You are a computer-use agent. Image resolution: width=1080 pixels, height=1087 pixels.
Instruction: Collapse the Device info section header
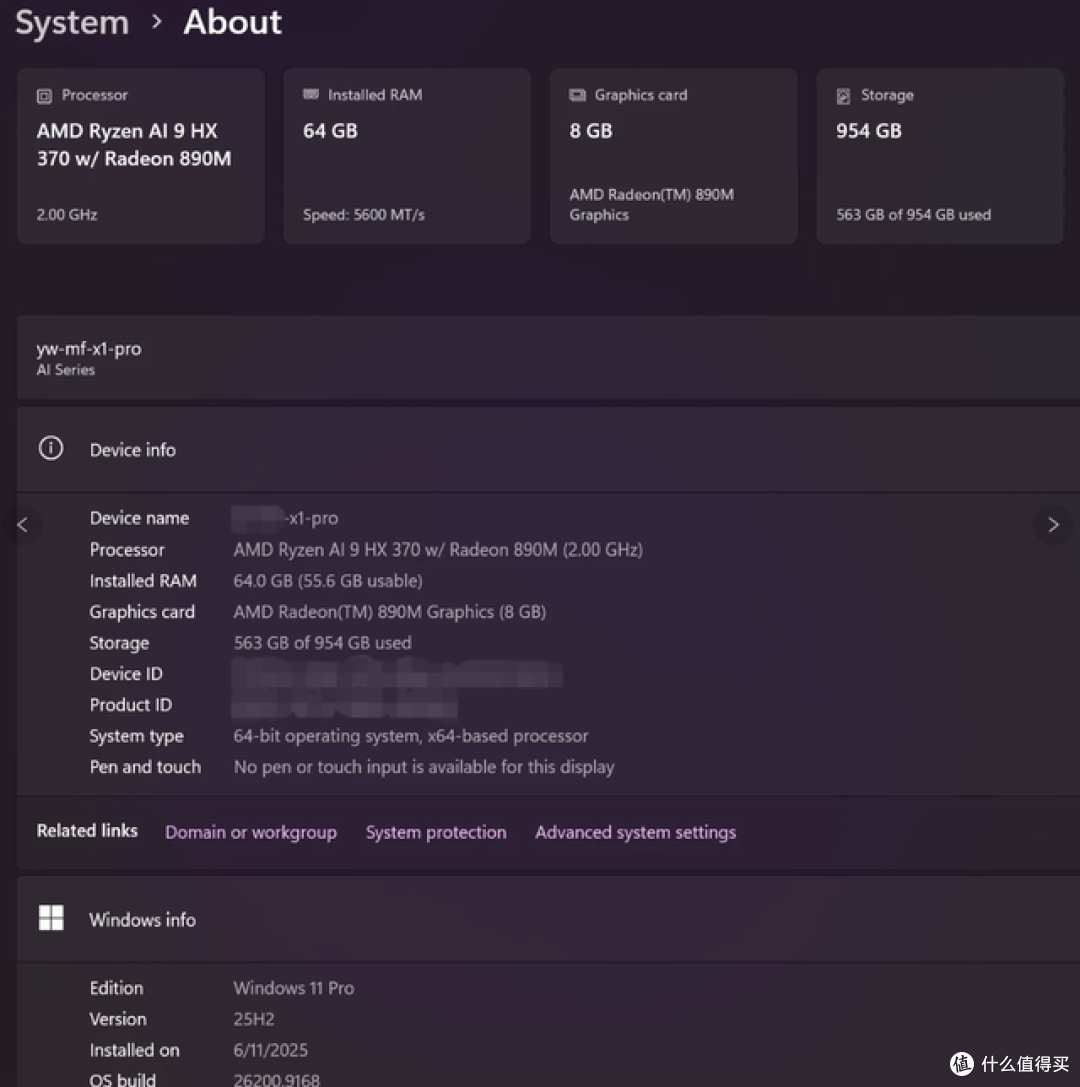click(548, 449)
